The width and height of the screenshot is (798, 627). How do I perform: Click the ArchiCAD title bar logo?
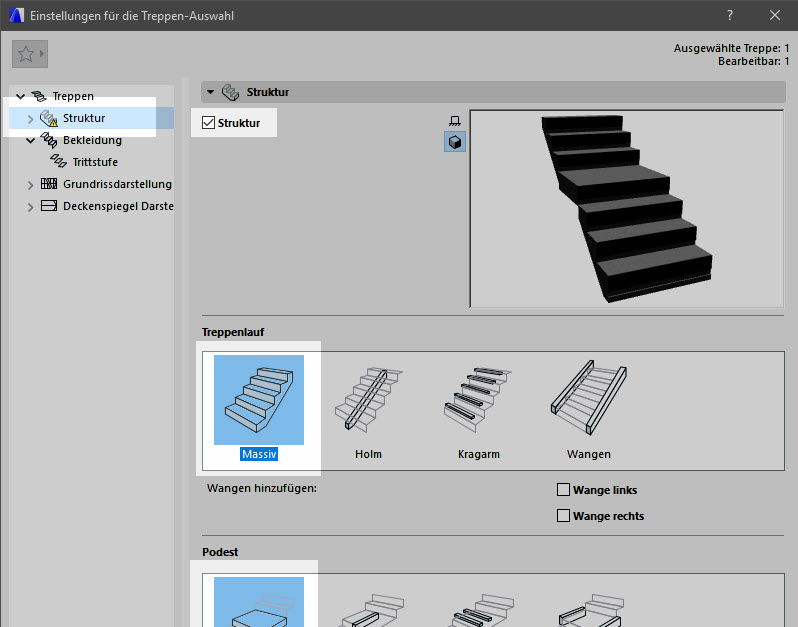tap(16, 15)
